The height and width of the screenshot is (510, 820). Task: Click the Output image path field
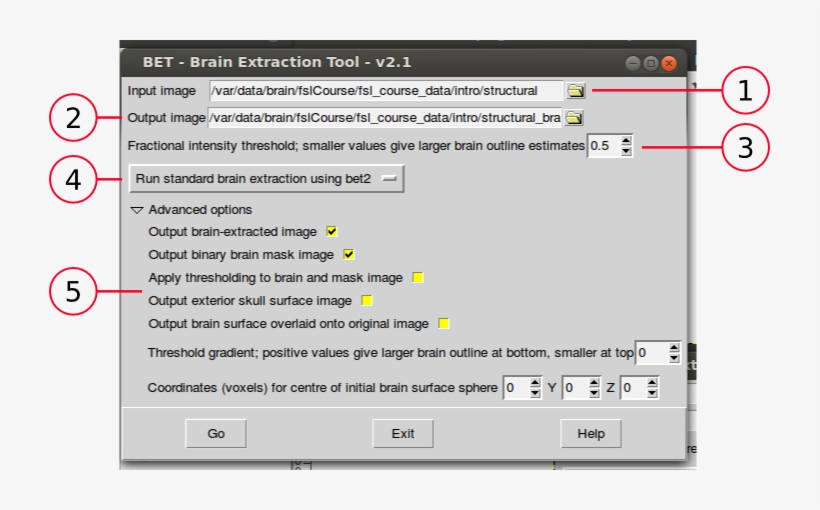(385, 118)
